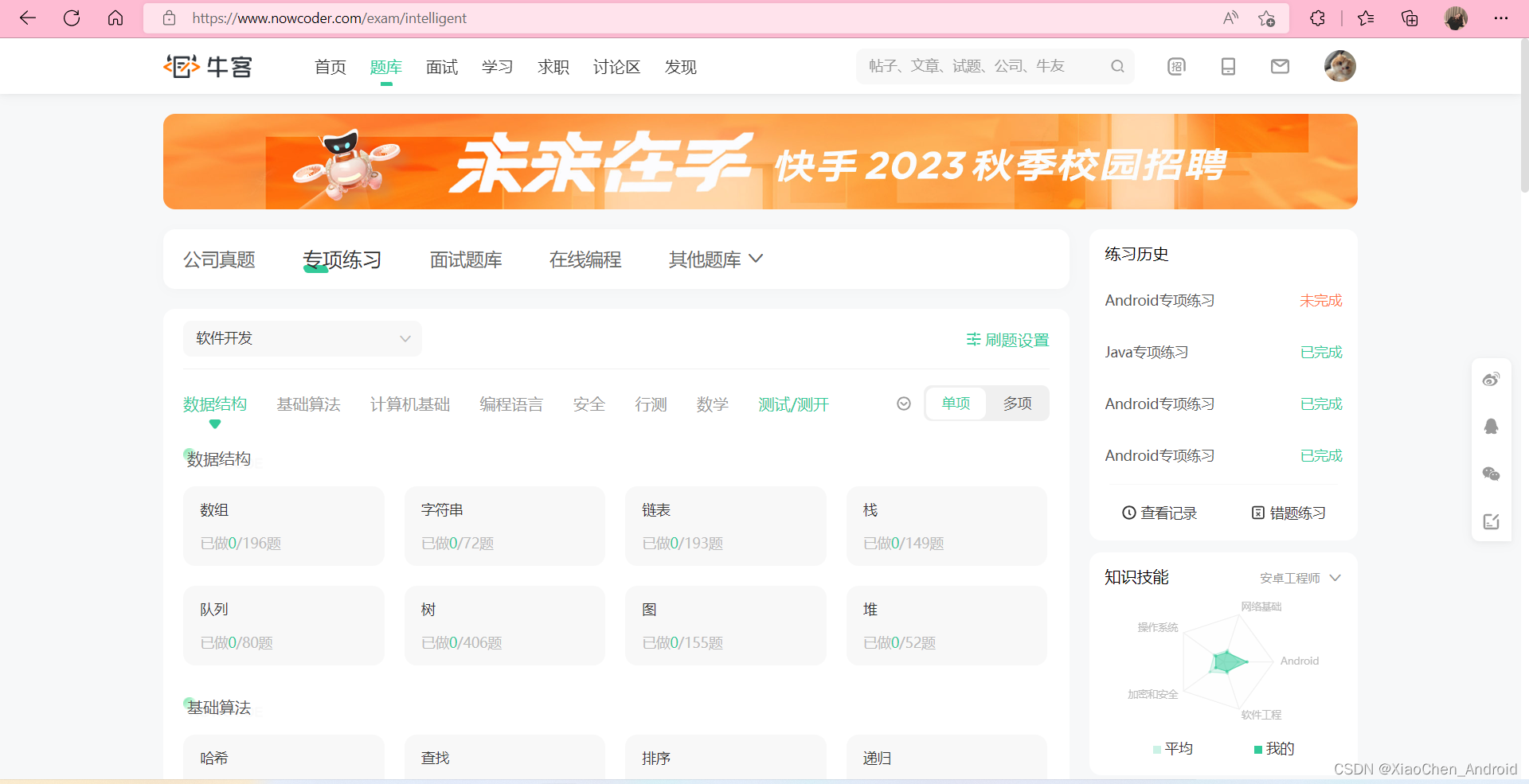Select the 测试/测开 category tab
Image resolution: width=1529 pixels, height=784 pixels.
click(793, 404)
